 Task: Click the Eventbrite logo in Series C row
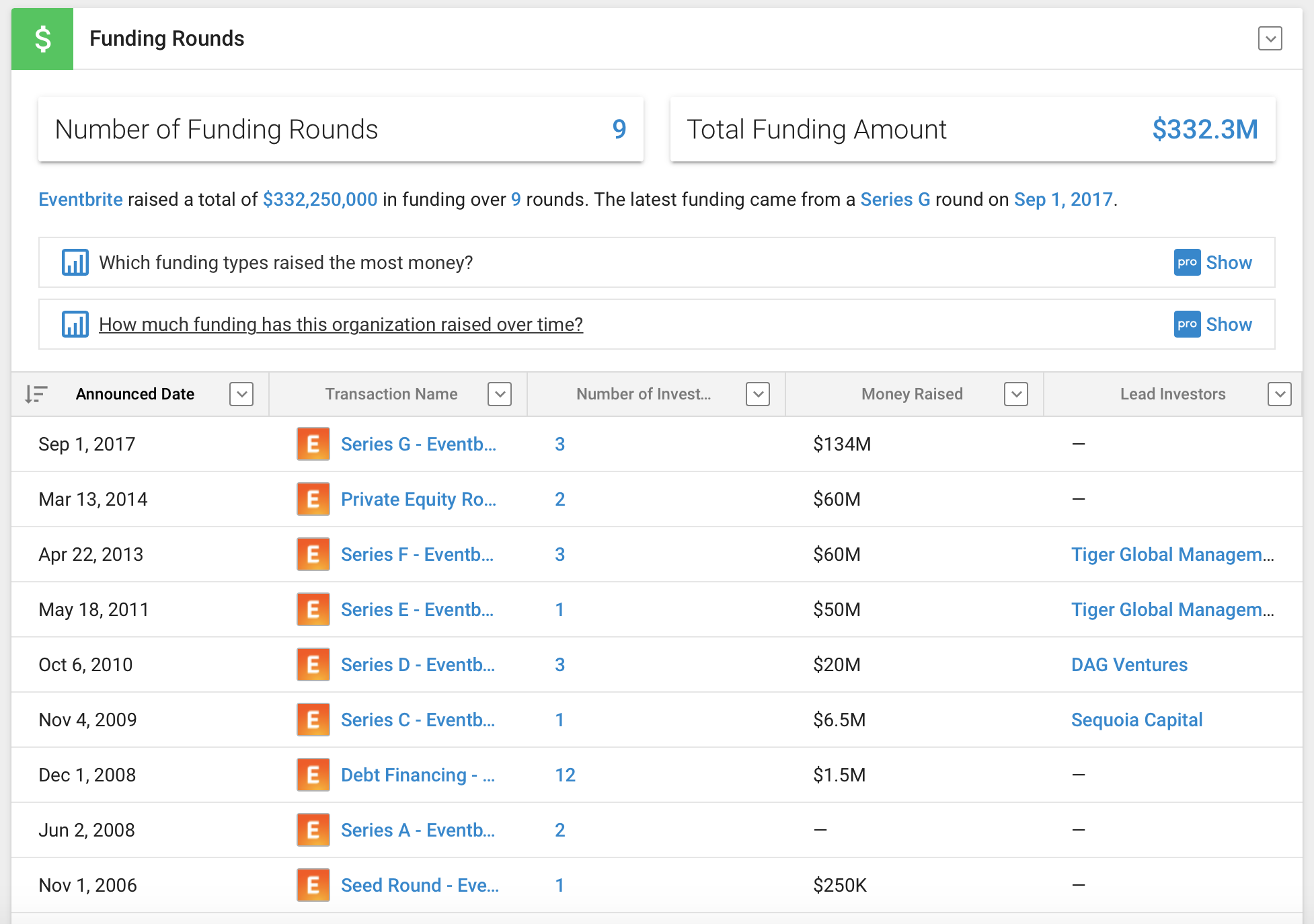(313, 720)
